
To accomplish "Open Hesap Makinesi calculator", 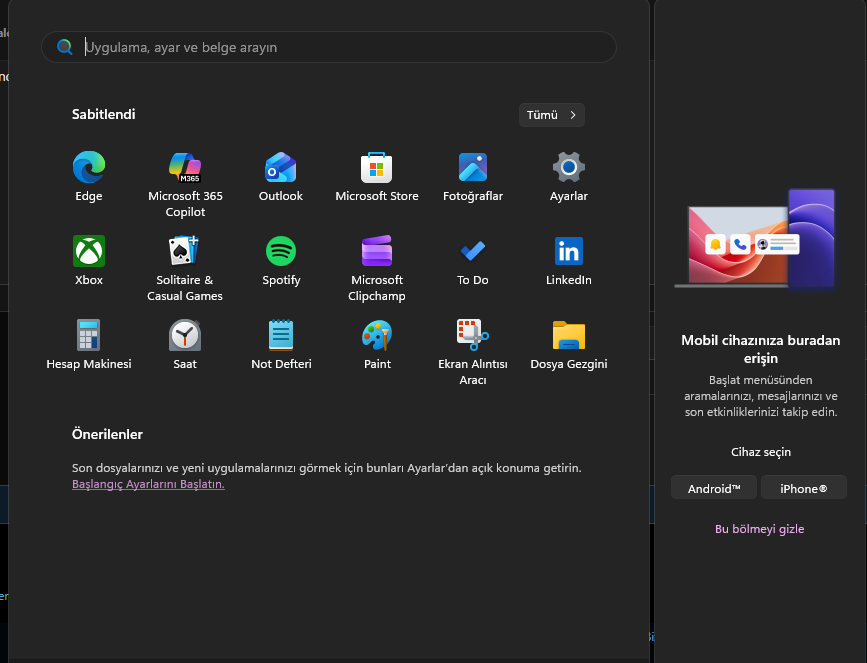I will 88,335.
